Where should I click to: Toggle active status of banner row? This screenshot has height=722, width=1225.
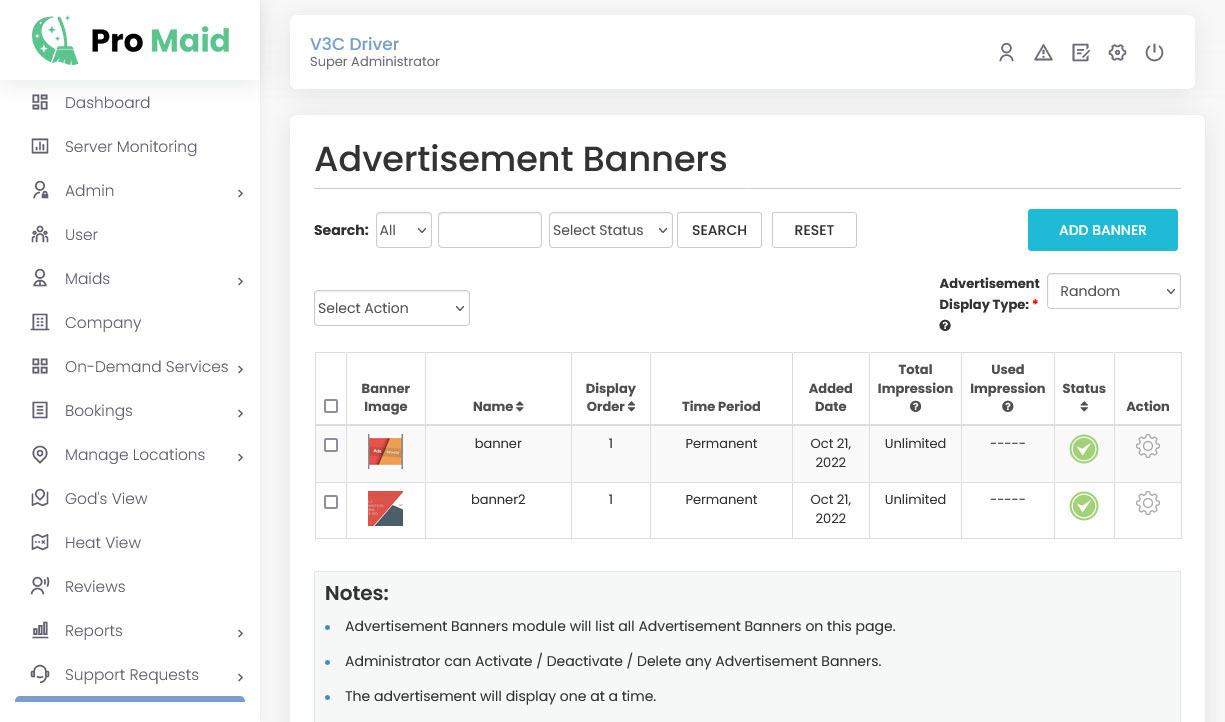1084,449
